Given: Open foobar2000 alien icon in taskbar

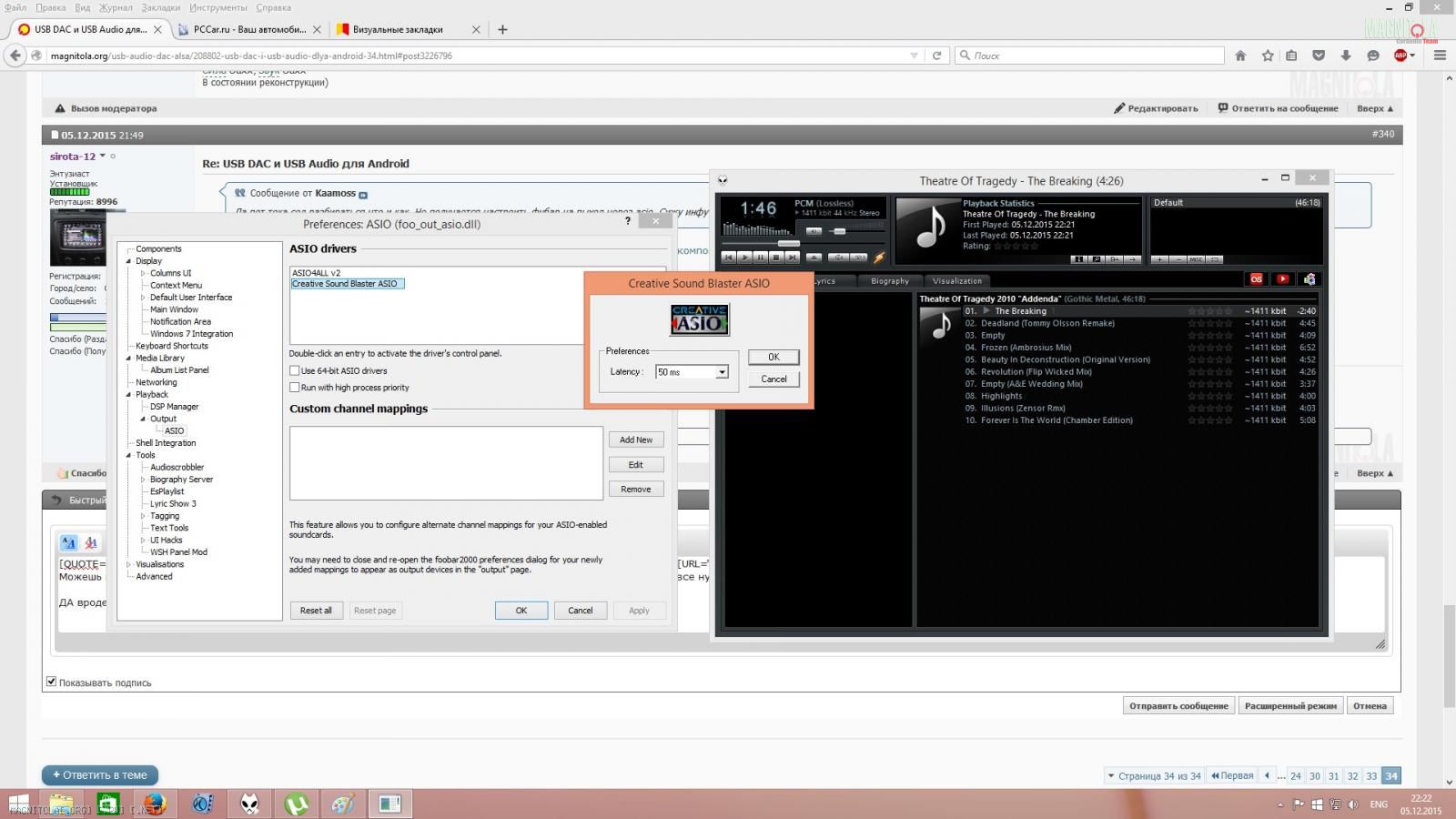Looking at the screenshot, I should pos(249,804).
